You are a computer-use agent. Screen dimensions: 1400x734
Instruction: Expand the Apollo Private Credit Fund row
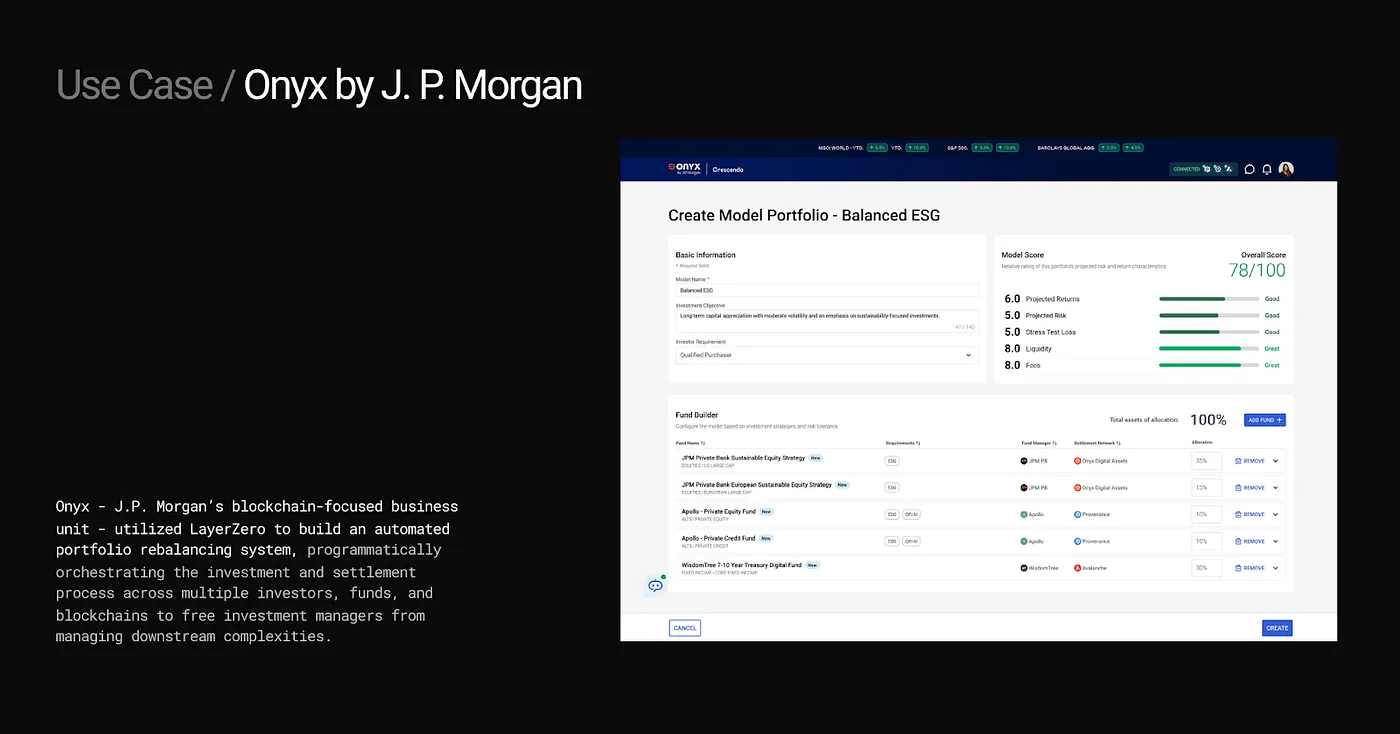tap(1275, 541)
